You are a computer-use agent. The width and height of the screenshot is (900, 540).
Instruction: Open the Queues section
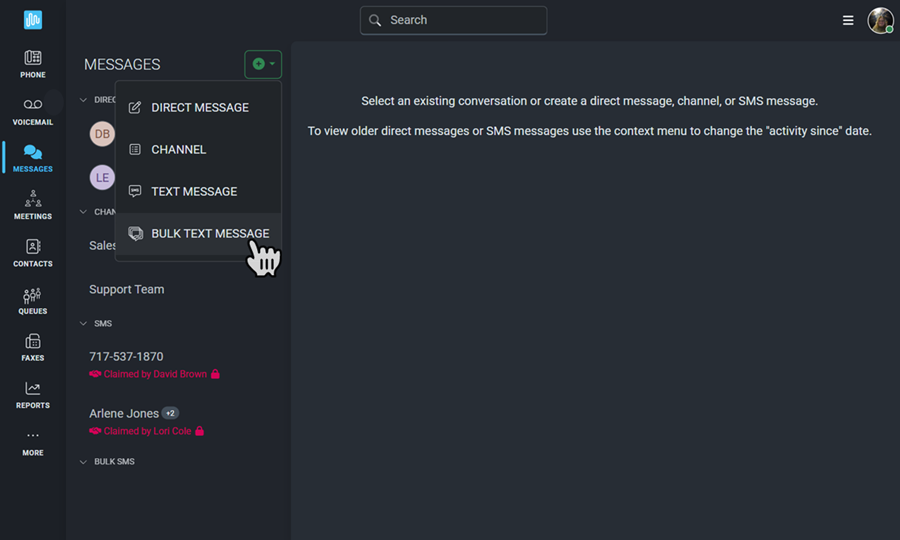33,301
